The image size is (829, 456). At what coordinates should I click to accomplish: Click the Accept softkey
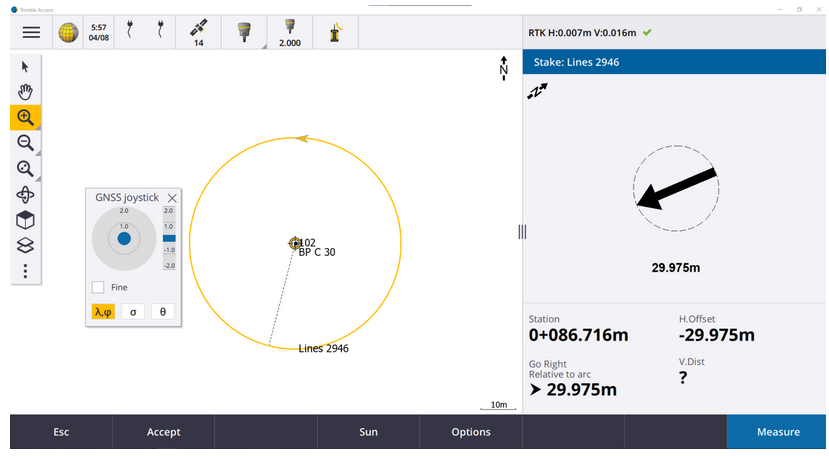(x=163, y=432)
